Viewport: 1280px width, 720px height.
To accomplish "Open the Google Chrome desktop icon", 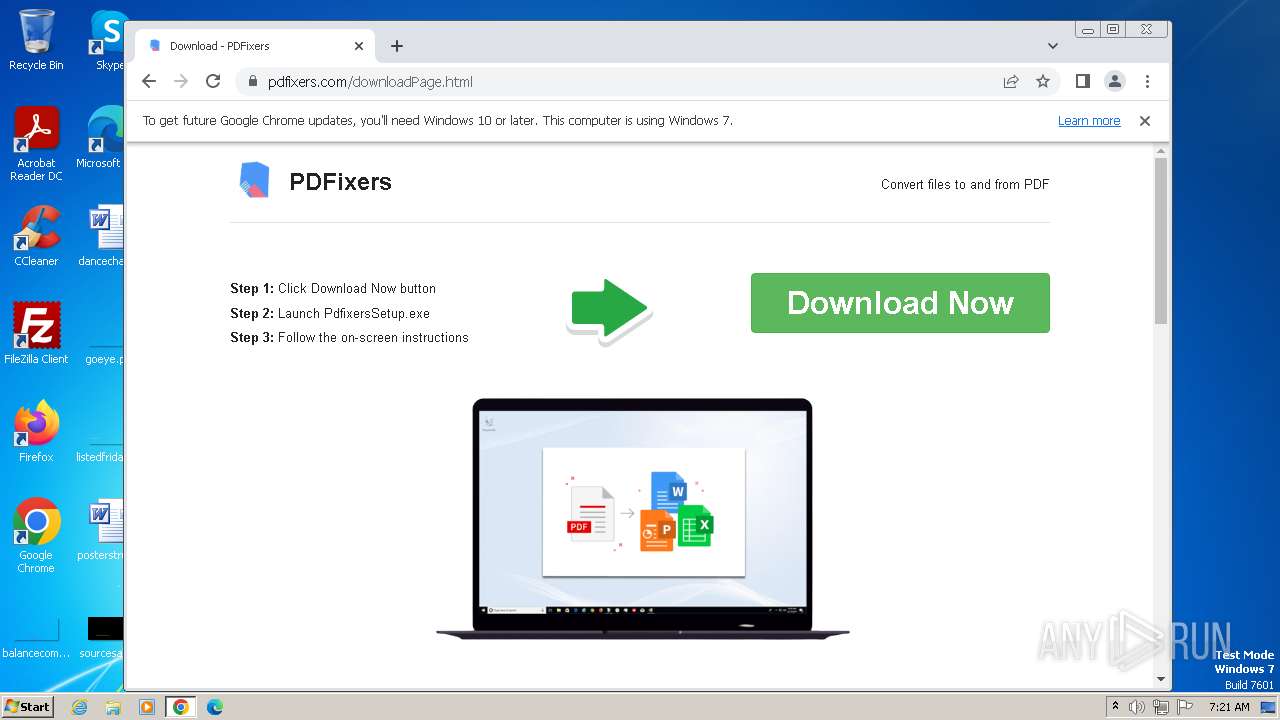I will [x=36, y=536].
